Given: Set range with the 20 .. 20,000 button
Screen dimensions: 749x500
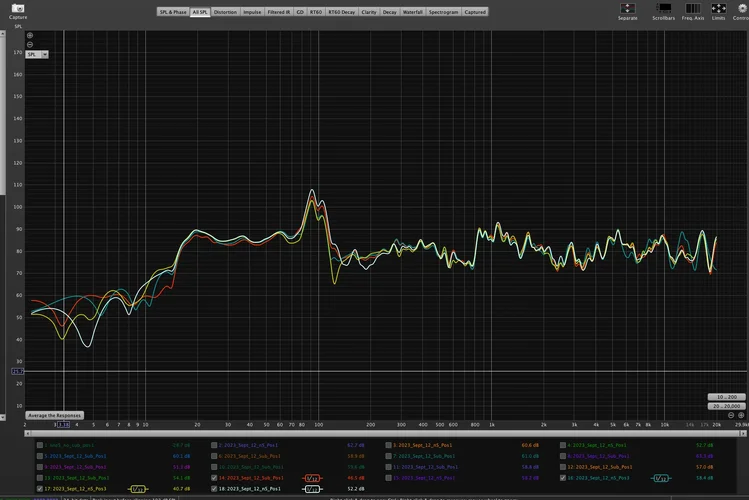Looking at the screenshot, I should 726,406.
